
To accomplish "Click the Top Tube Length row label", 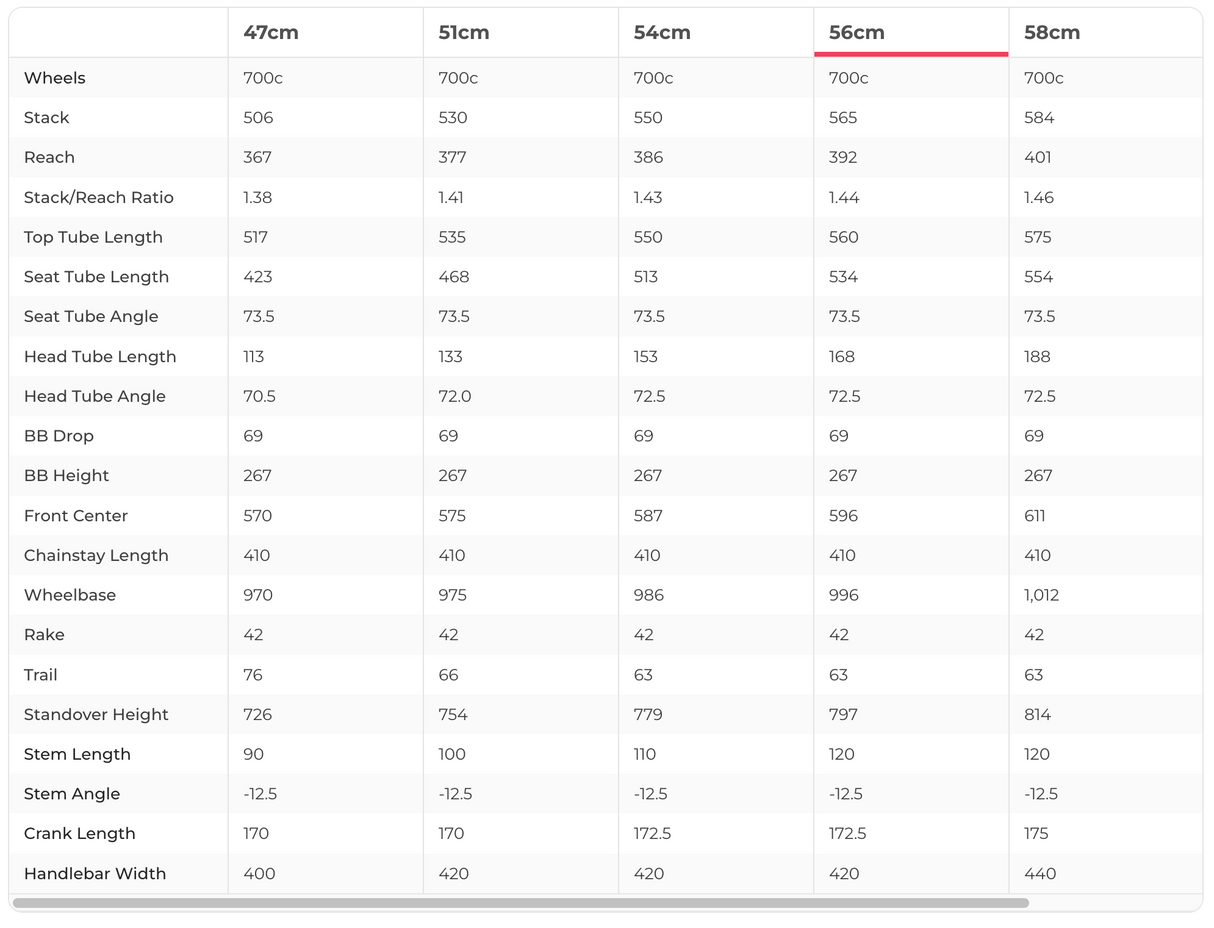I will (93, 237).
